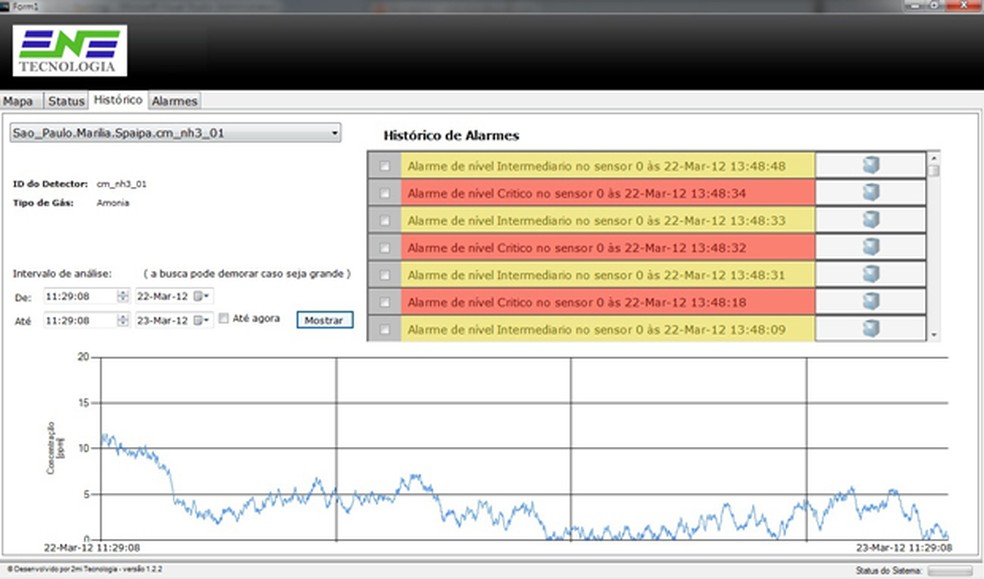Select alarm row 'Intermediario no sensor 0 às 13:48:09'
984x579 pixels.
[x=608, y=329]
